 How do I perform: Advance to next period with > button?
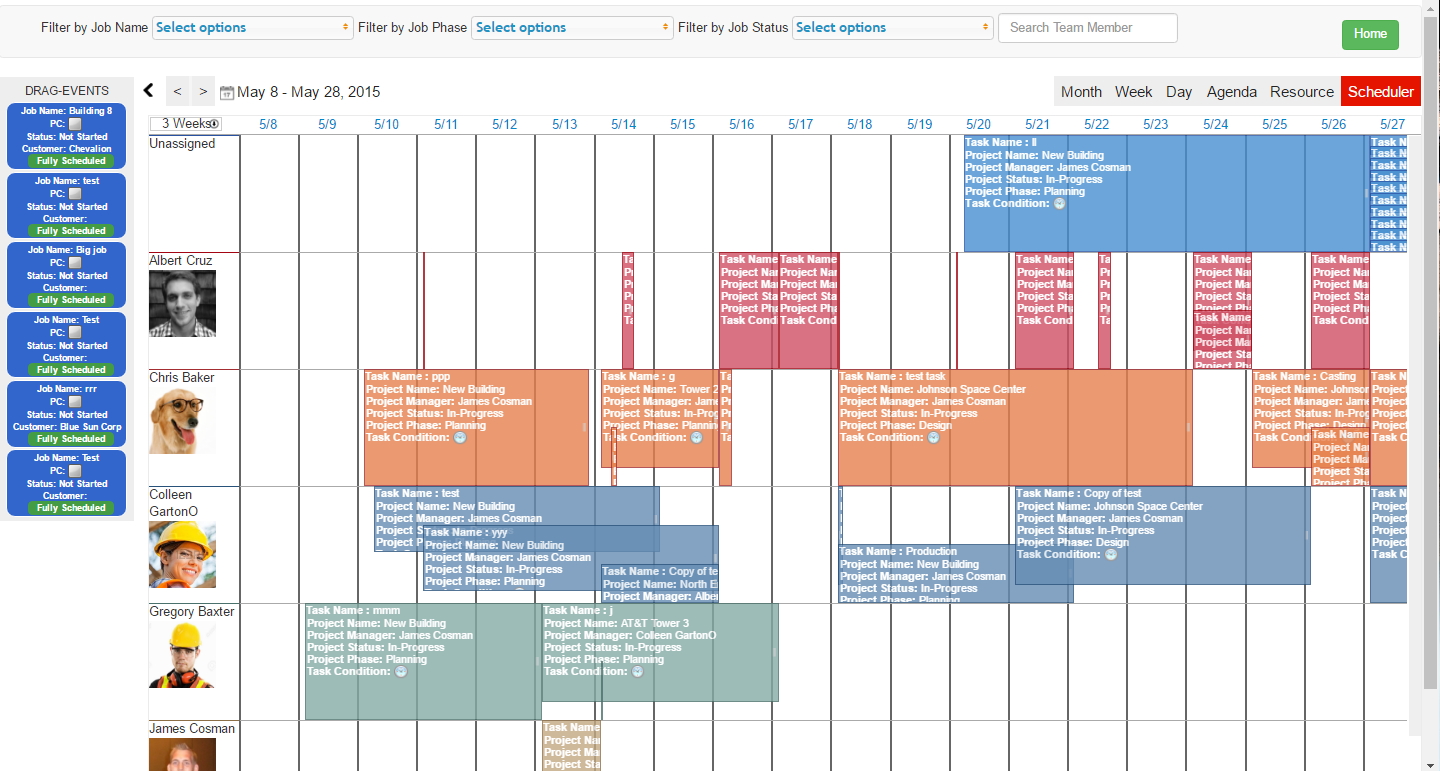pyautogui.click(x=203, y=91)
